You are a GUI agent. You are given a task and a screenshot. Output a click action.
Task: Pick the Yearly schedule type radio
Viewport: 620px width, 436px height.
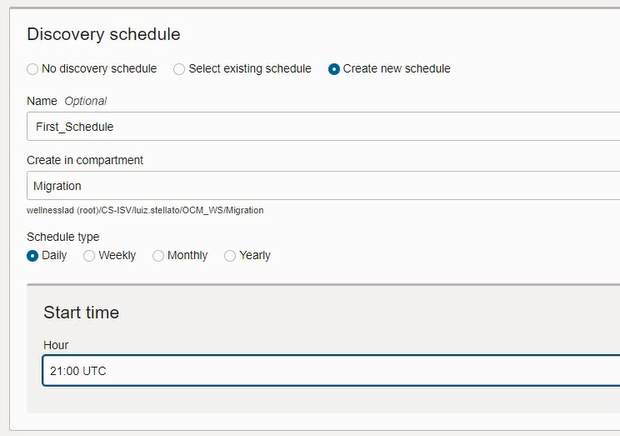[x=230, y=255]
